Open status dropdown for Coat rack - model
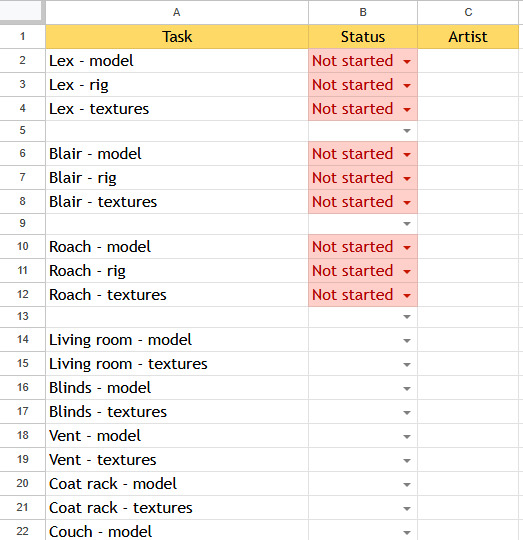The height and width of the screenshot is (540, 523). (407, 485)
